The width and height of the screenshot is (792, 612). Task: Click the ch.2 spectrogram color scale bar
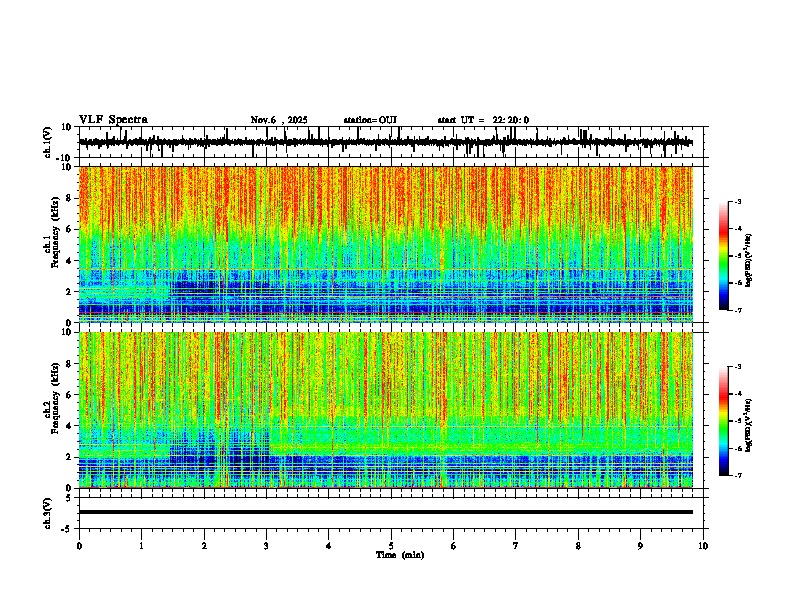point(724,421)
